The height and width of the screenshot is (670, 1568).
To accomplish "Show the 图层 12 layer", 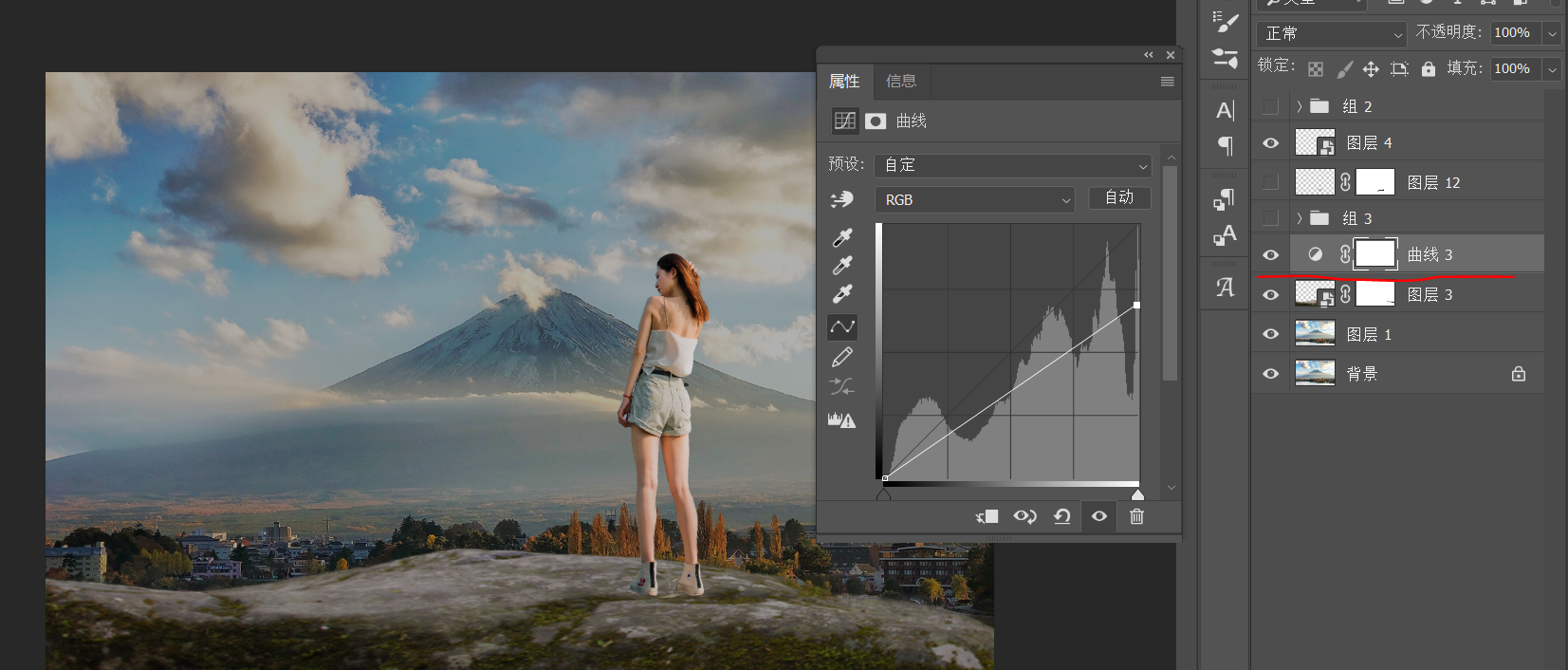I will pos(1270,182).
